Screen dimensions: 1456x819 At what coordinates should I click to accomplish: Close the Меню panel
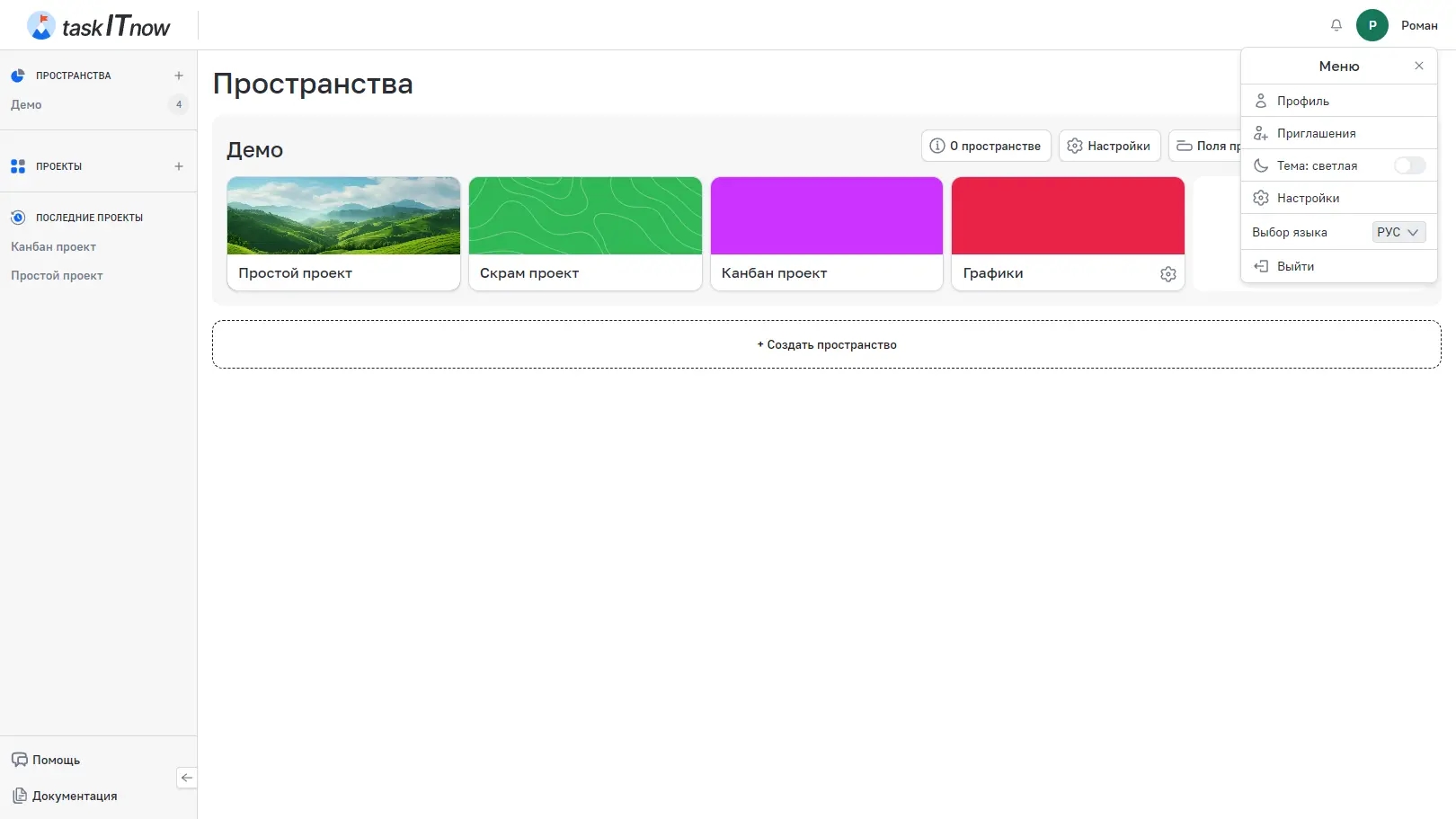1418,66
